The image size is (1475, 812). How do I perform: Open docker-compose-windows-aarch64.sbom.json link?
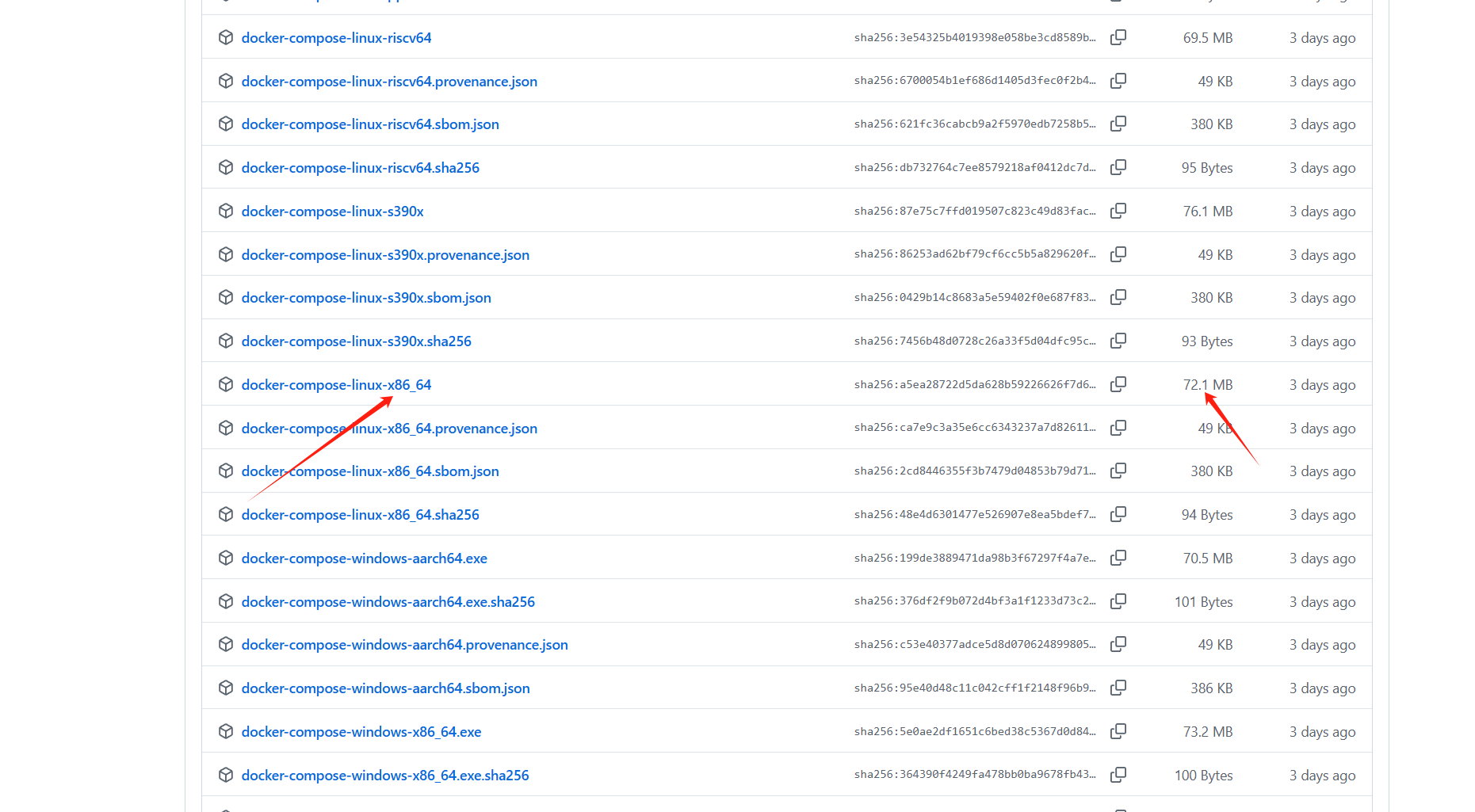pyautogui.click(x=386, y=688)
